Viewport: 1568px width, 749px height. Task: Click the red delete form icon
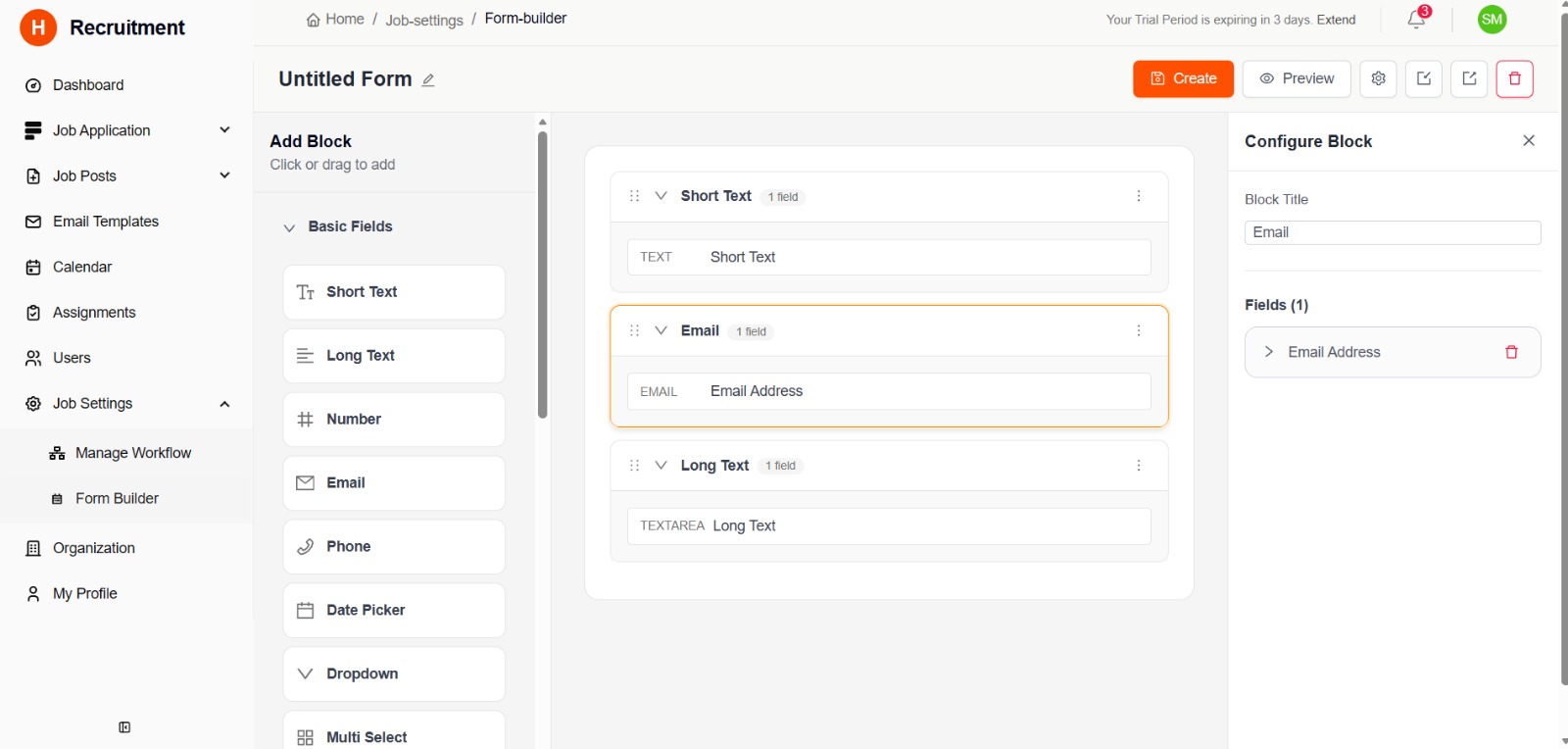pos(1514,78)
